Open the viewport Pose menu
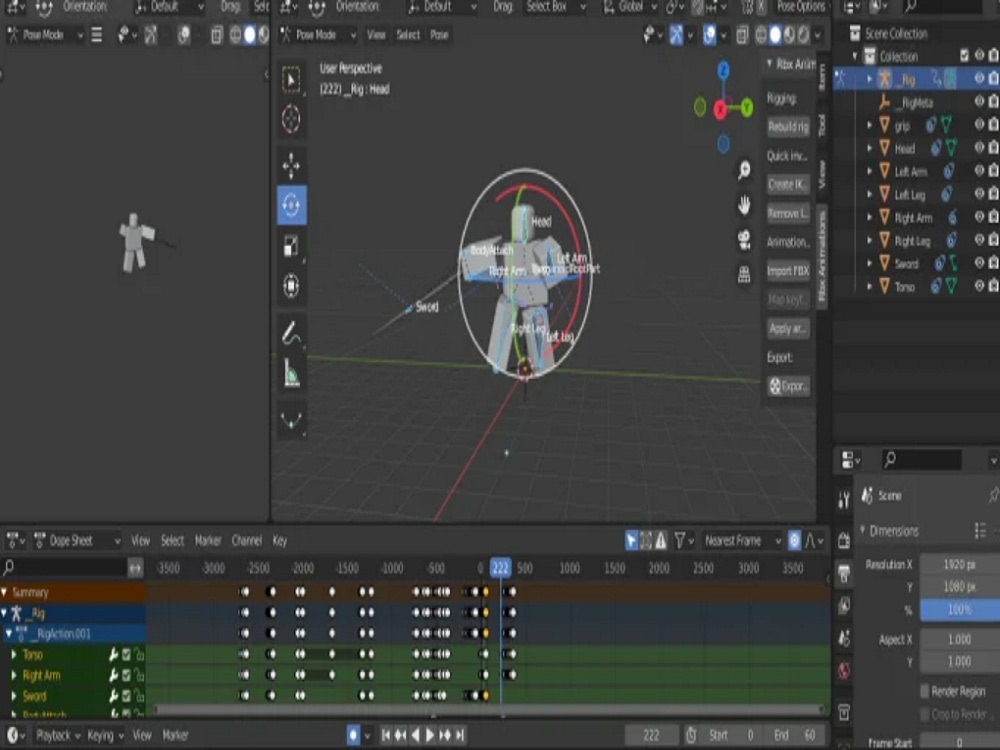Image resolution: width=1000 pixels, height=750 pixels. coord(439,34)
